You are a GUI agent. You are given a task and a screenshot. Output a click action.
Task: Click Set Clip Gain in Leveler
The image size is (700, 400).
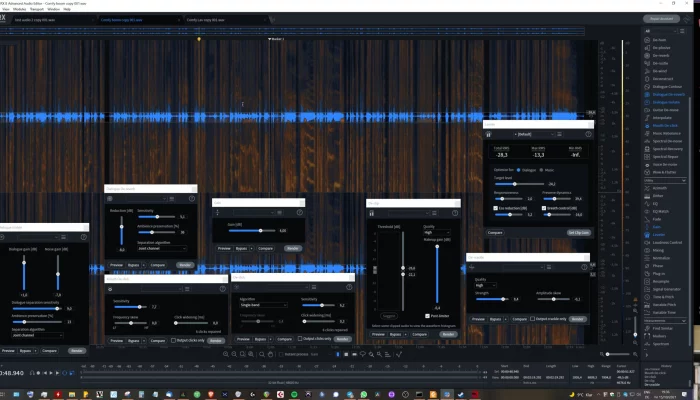(579, 233)
